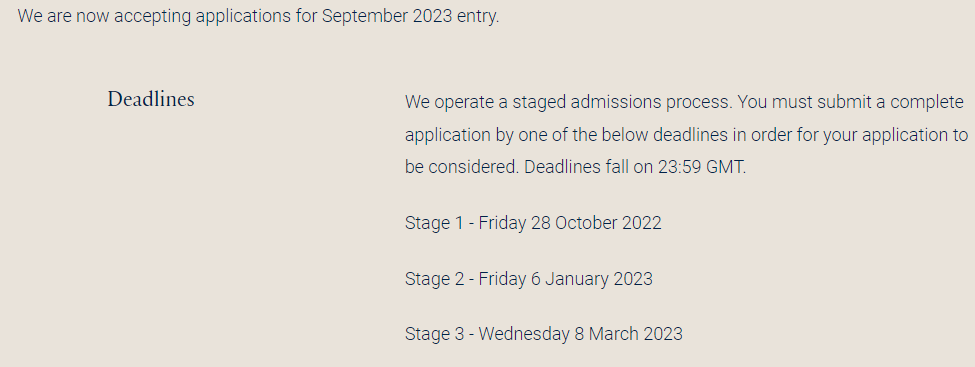Click the '23:59 GMT' deadline time text
This screenshot has width=975, height=367.
pos(701,167)
